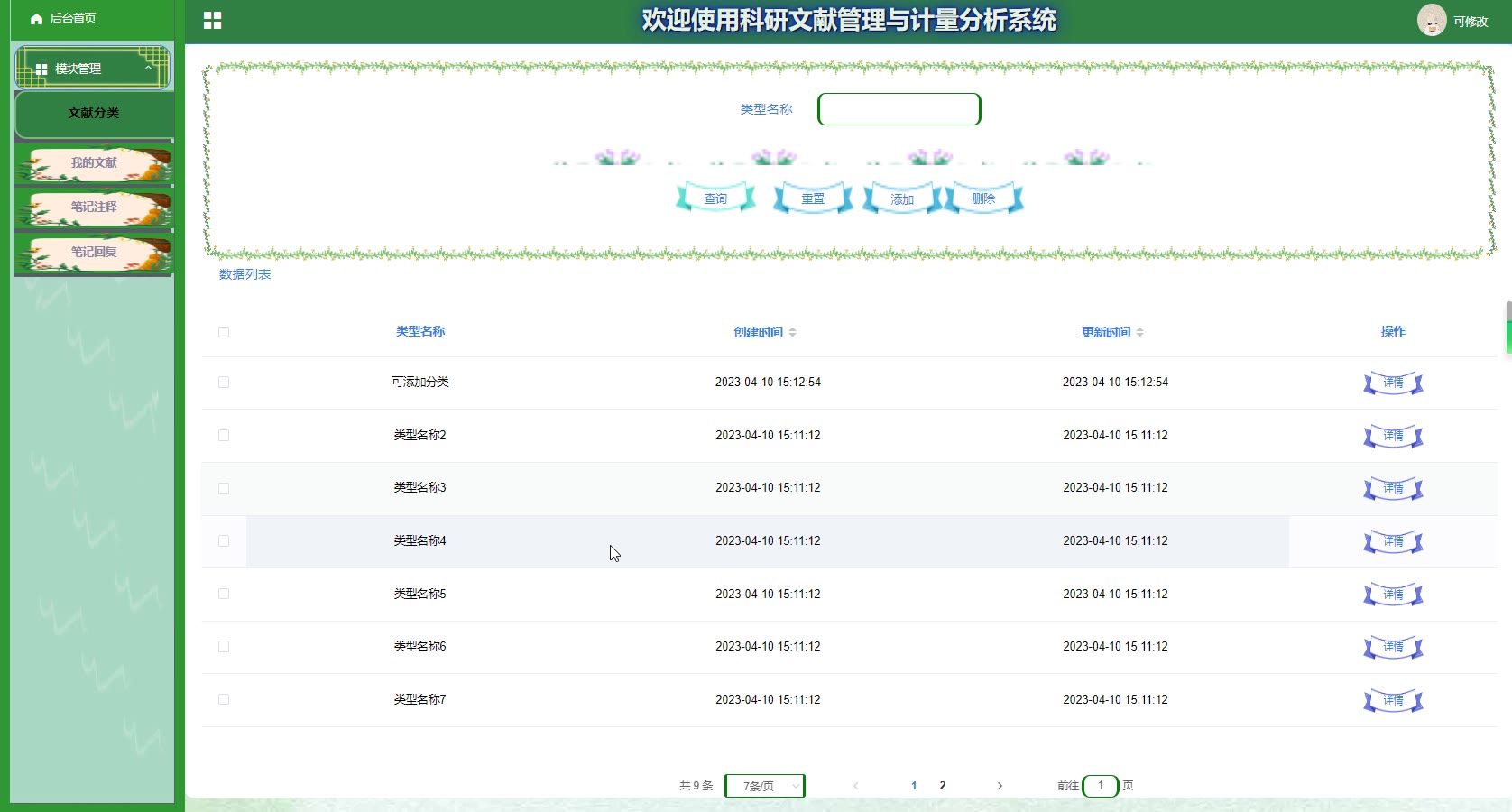Check the 可添加分类 row checkbox

(224, 383)
